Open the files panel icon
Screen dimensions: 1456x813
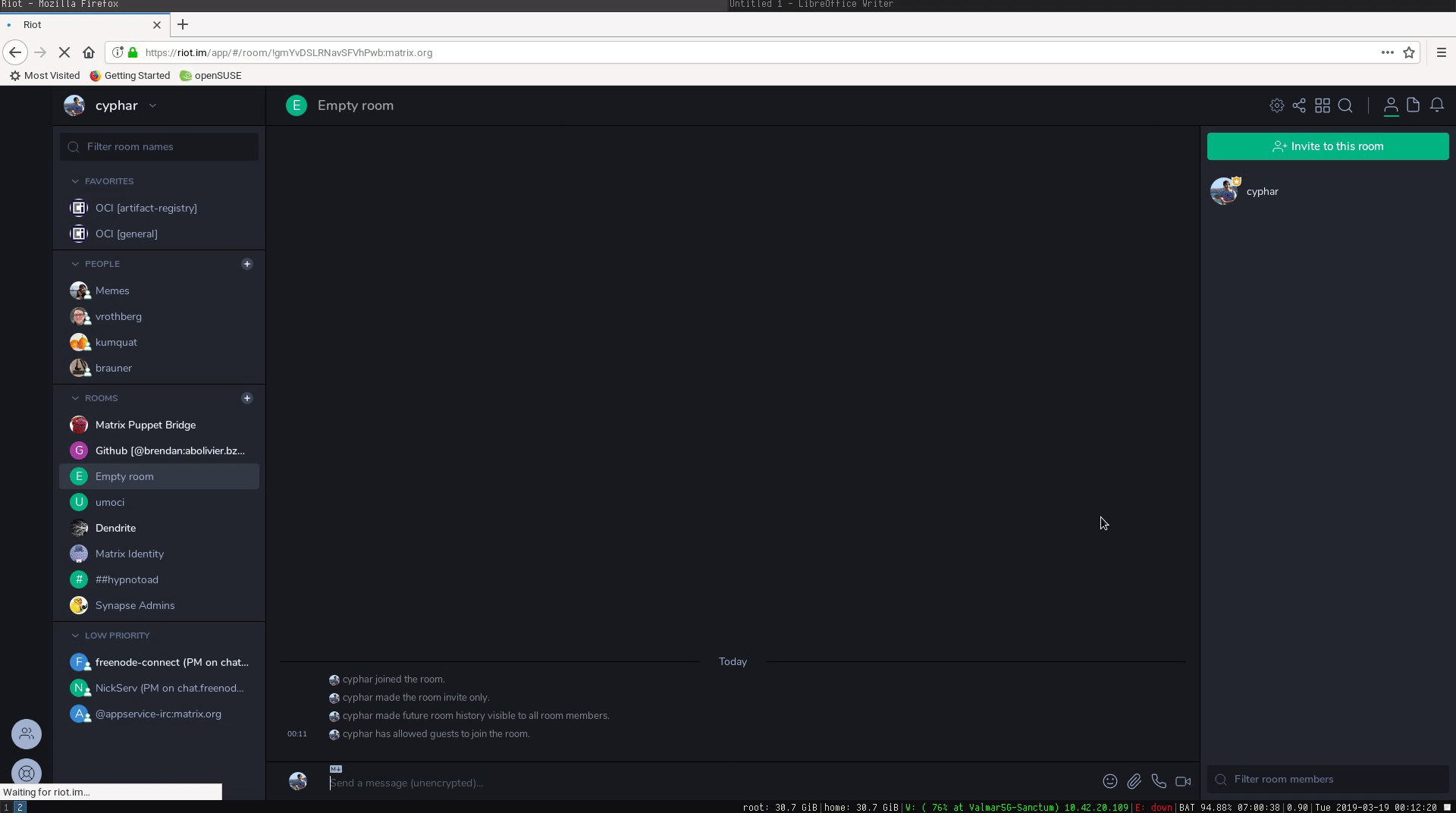tap(1413, 105)
